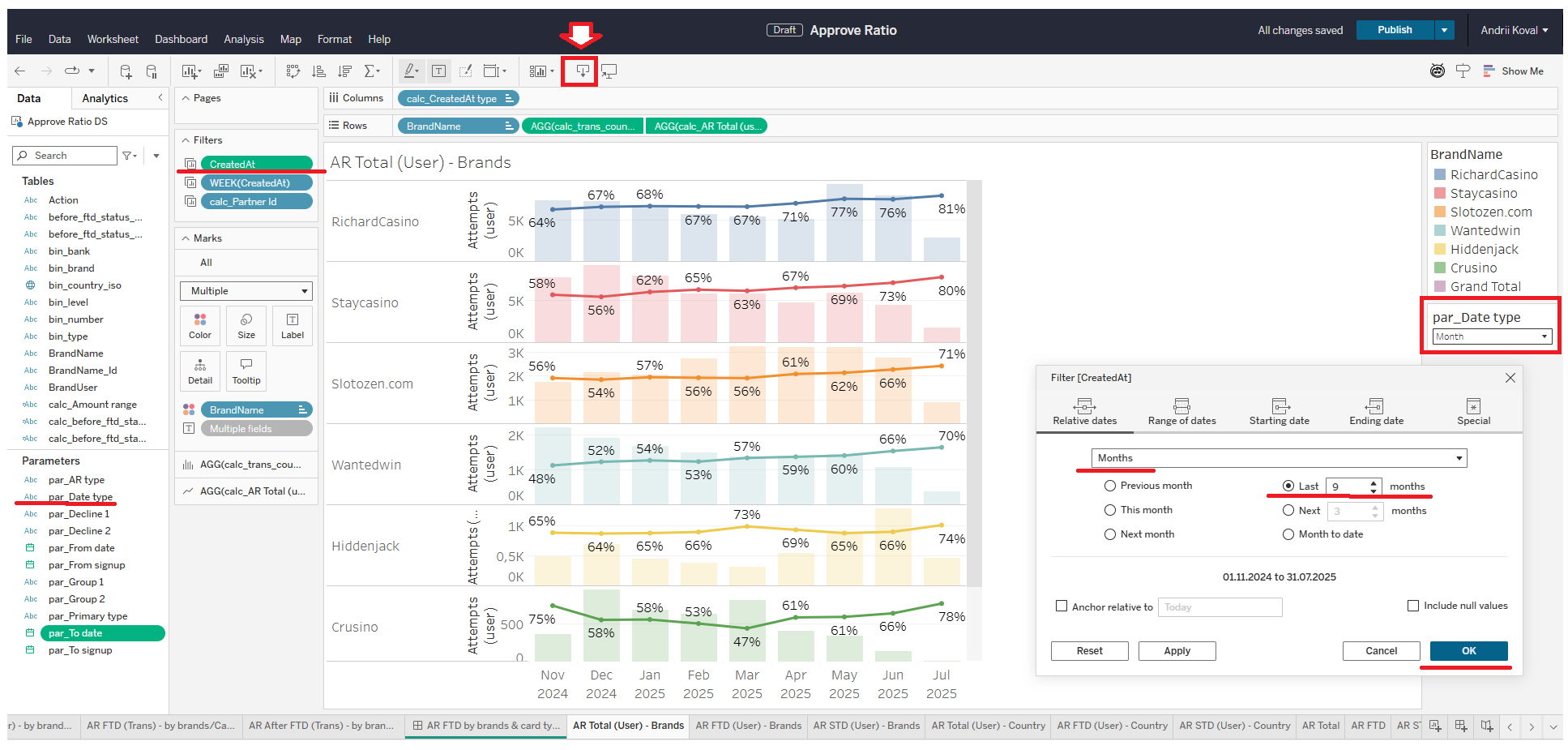Open the AR FTD (User) - Brands sheet tab
The height and width of the screenshot is (750, 1568).
point(748,726)
